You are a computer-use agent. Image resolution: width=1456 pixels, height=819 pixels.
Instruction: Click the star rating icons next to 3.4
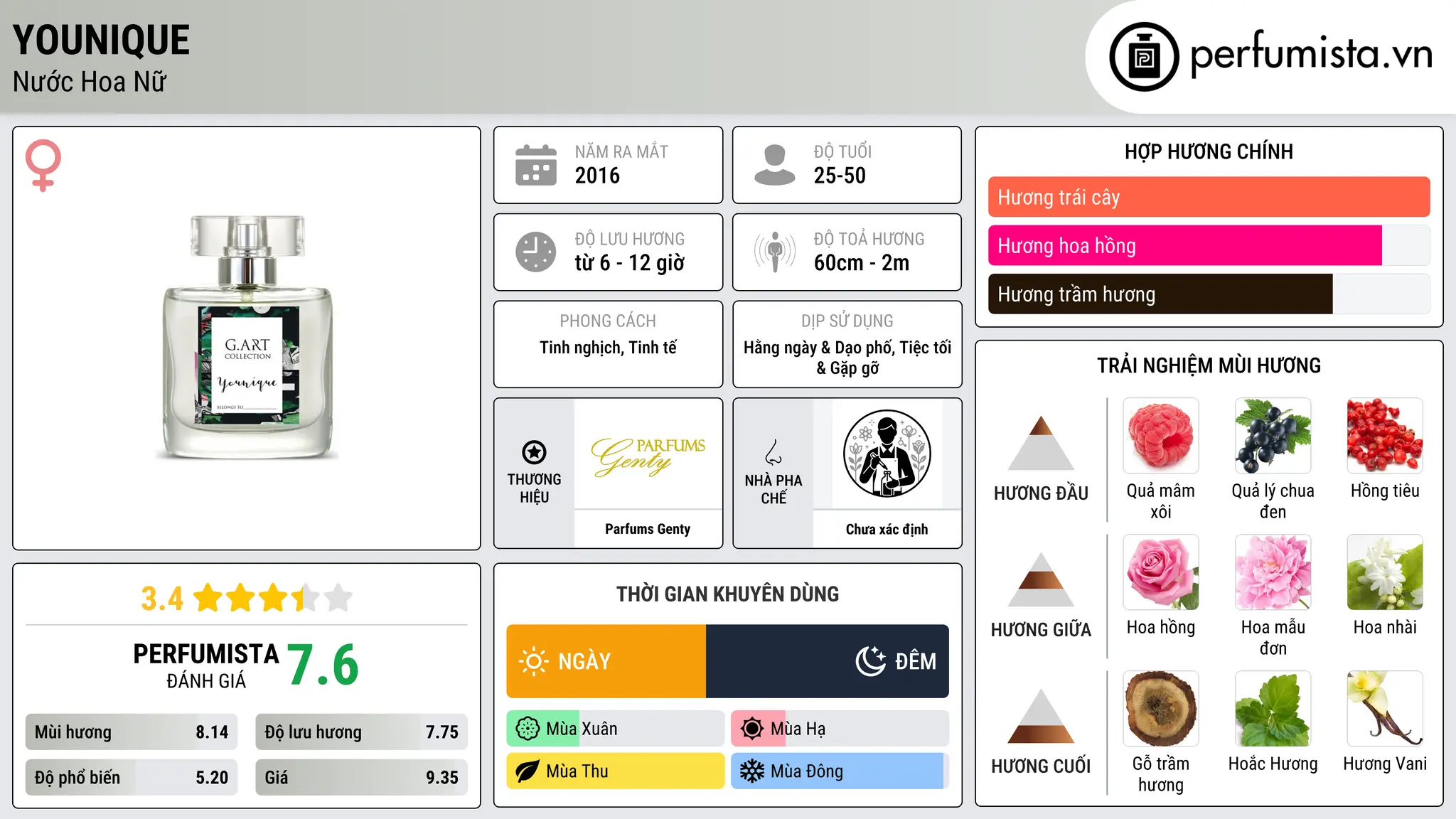point(273,598)
